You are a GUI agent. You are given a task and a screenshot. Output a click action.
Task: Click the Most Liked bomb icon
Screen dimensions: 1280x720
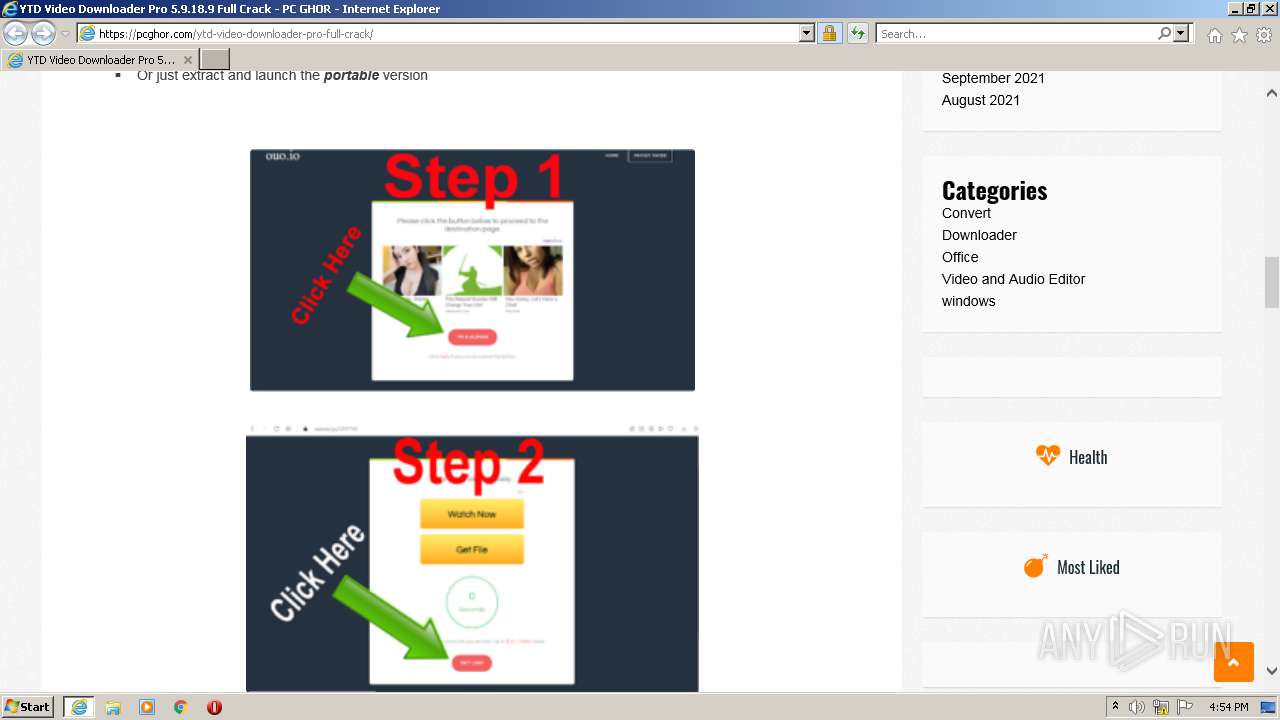tap(1035, 566)
